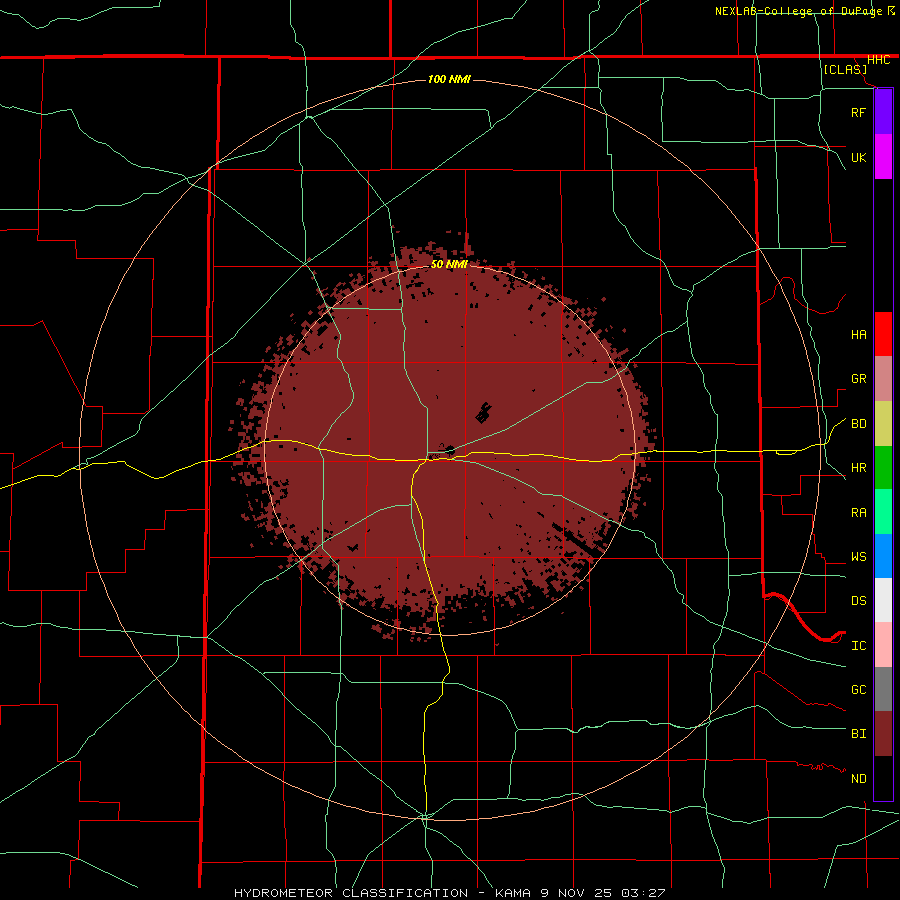900x900 pixels.
Task: Click the 'HR' legend label
Action: coord(858,468)
